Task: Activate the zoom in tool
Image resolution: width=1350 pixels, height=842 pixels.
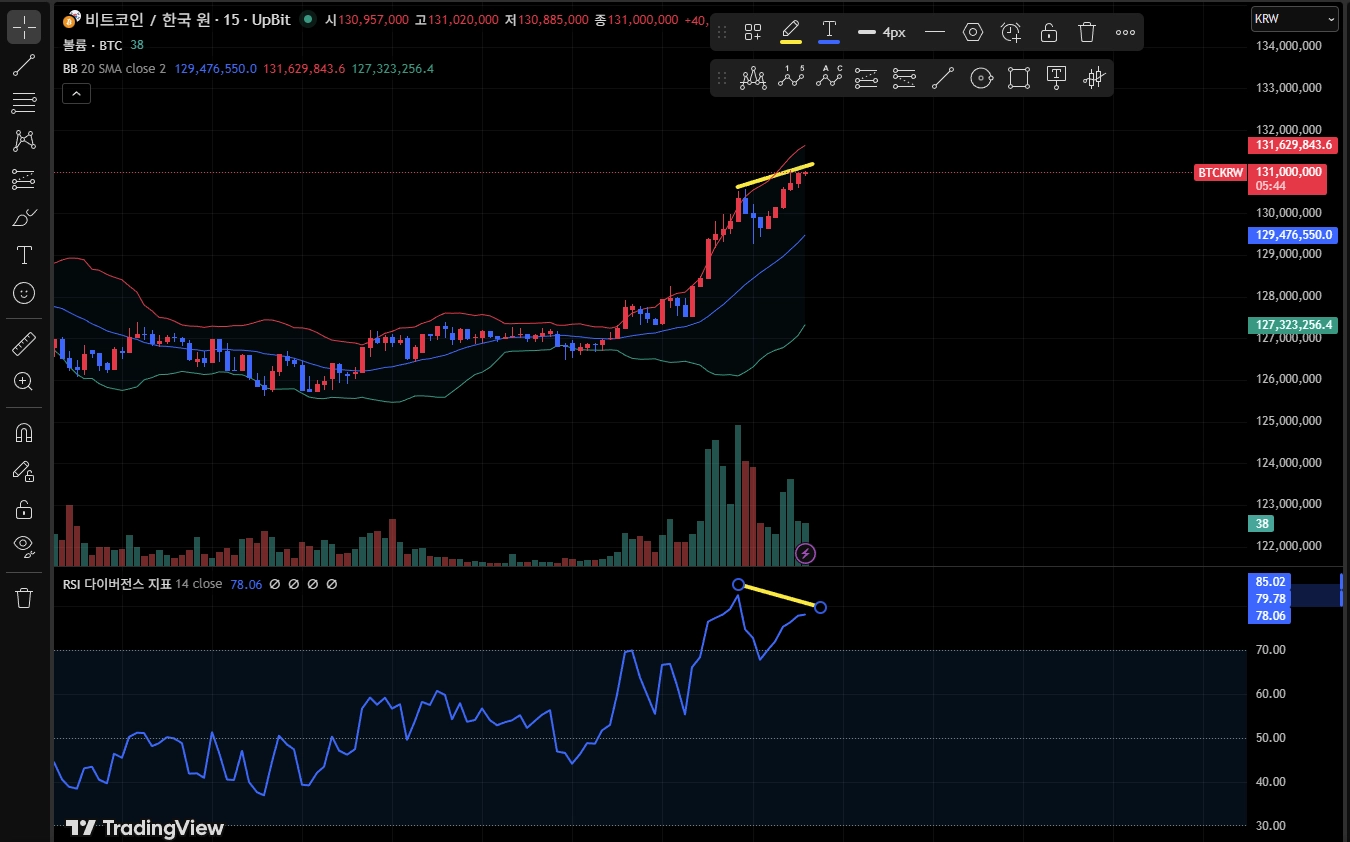Action: point(24,382)
